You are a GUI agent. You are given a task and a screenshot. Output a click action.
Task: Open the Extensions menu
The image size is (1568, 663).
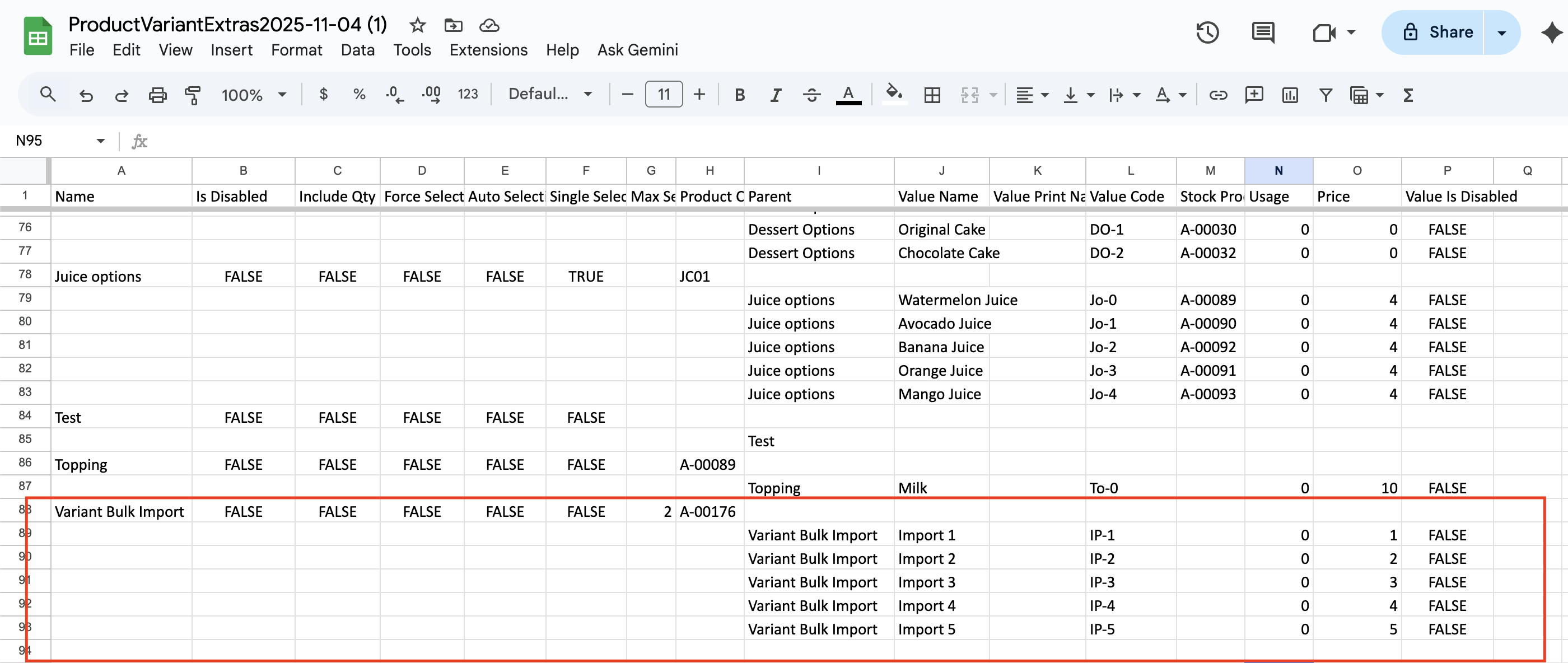pos(488,50)
